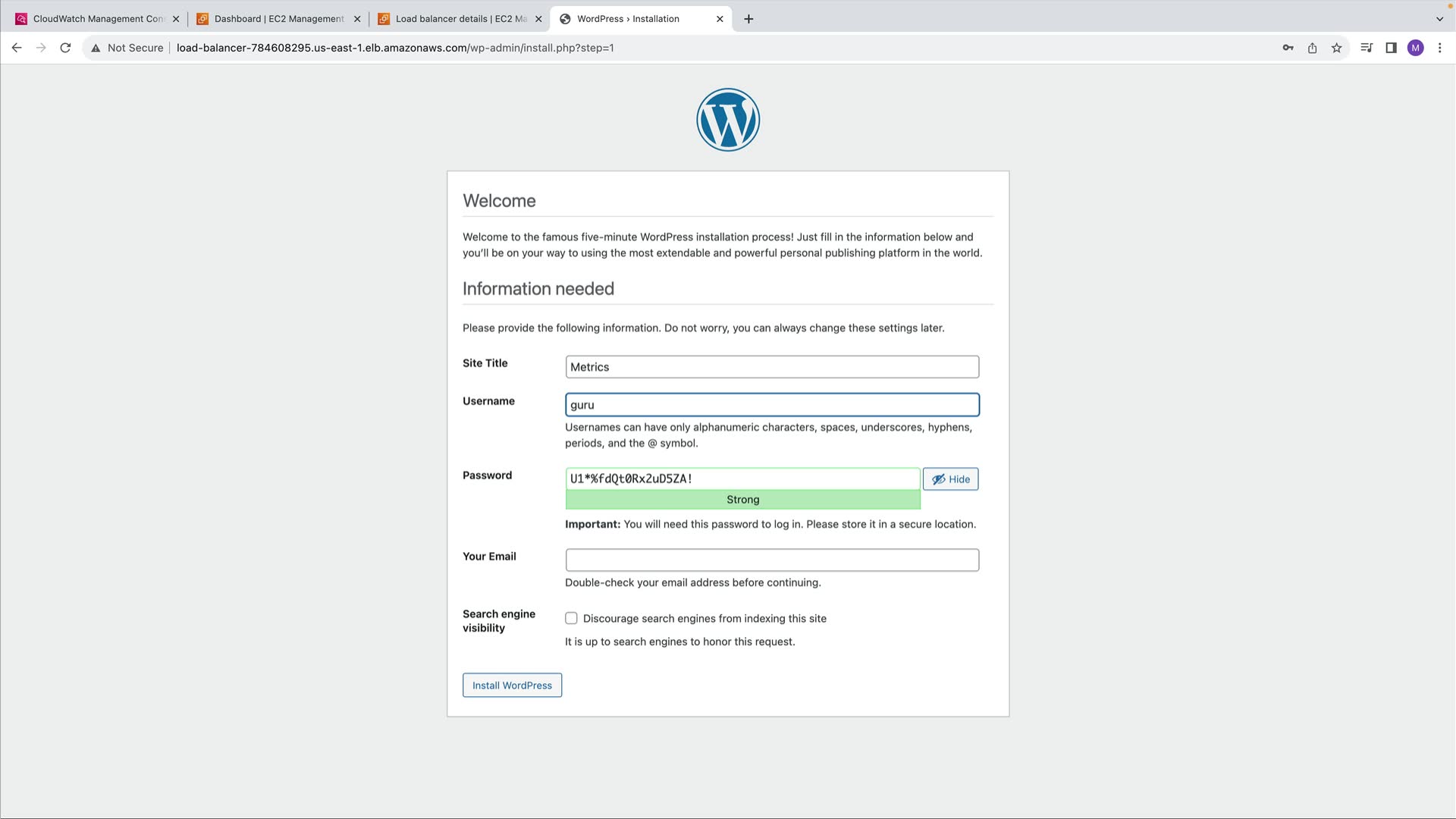This screenshot has width=1456, height=819.
Task: Open a new browser tab
Action: click(748, 19)
